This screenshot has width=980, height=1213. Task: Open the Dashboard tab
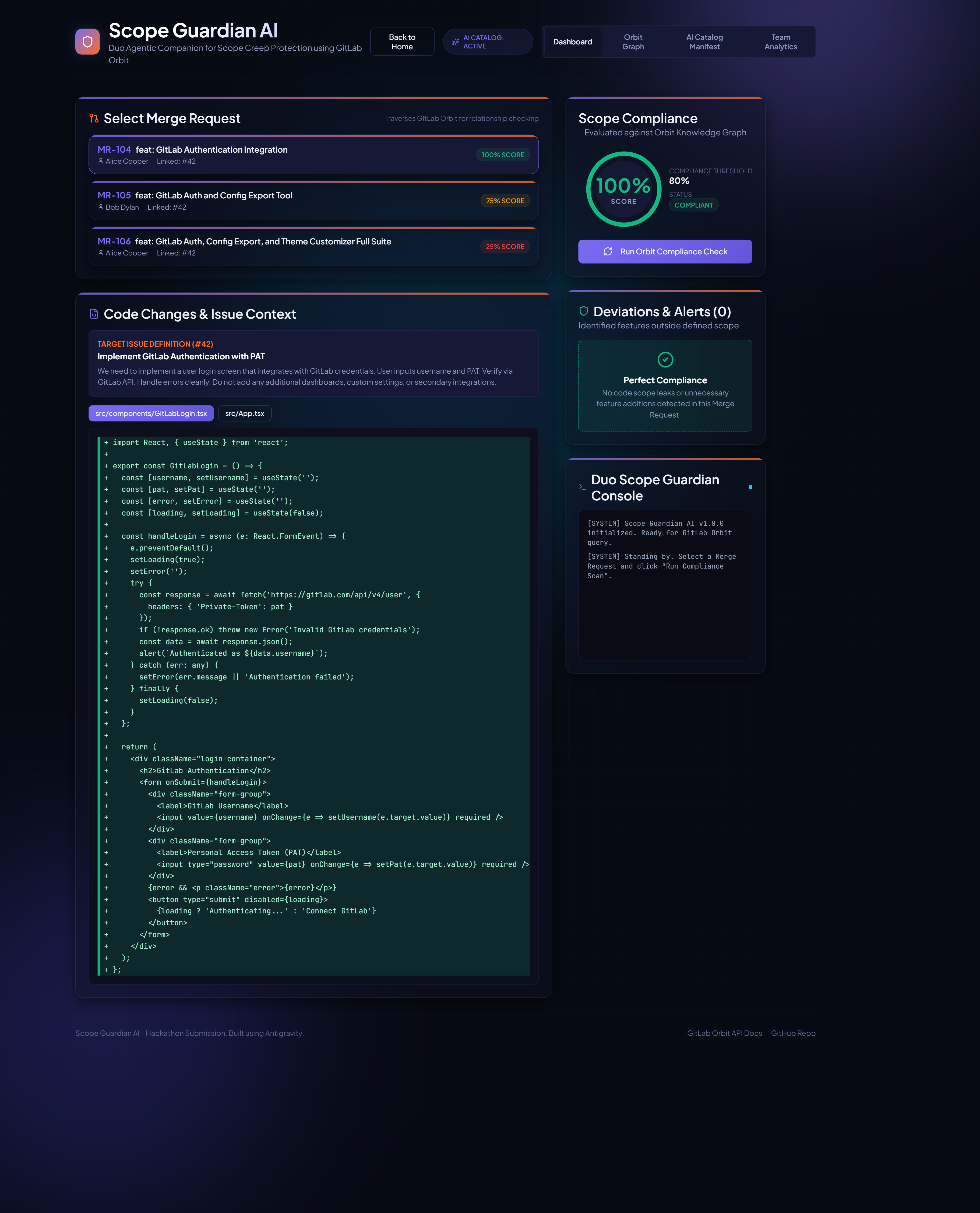pos(572,42)
